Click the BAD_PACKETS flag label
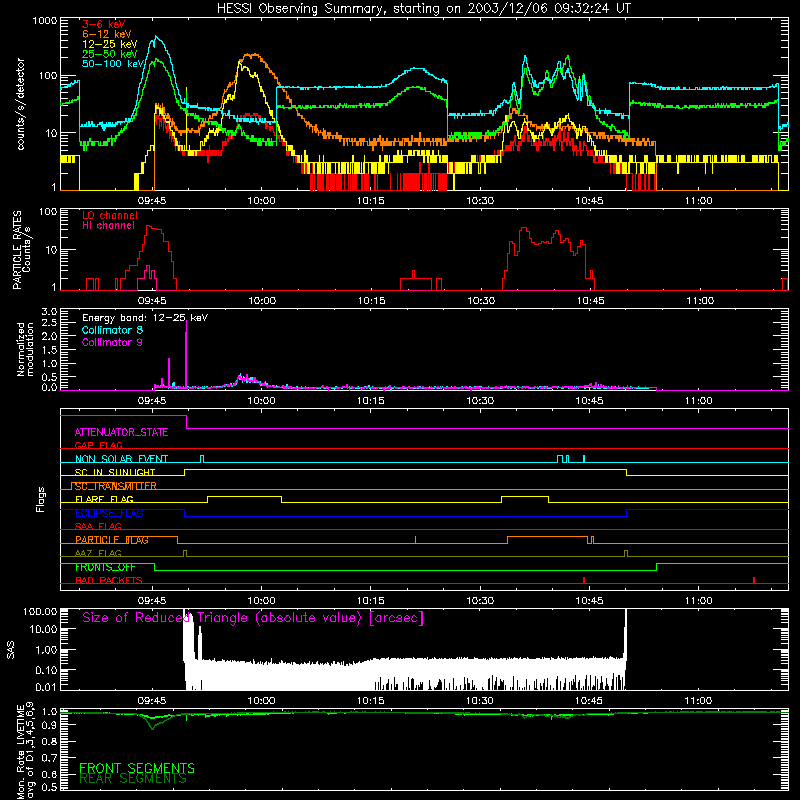Screen dimensions: 800x800 [109, 580]
